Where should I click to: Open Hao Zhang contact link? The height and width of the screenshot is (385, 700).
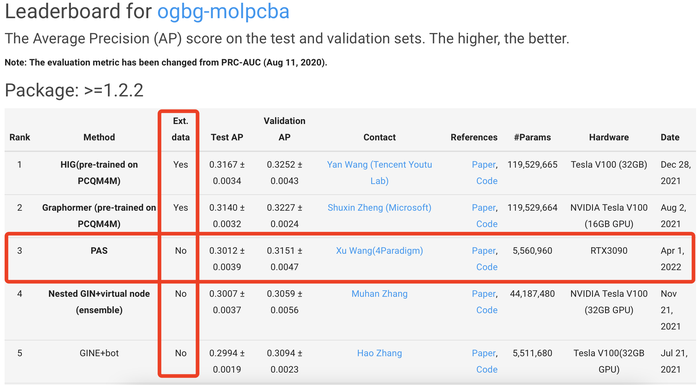[379, 353]
